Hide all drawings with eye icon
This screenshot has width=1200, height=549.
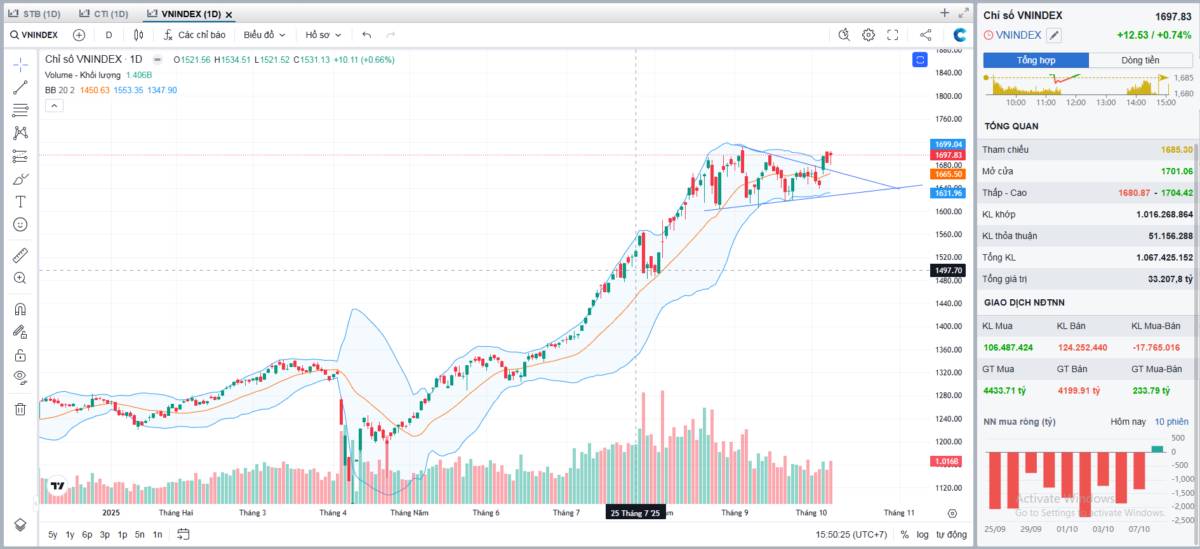pos(20,377)
